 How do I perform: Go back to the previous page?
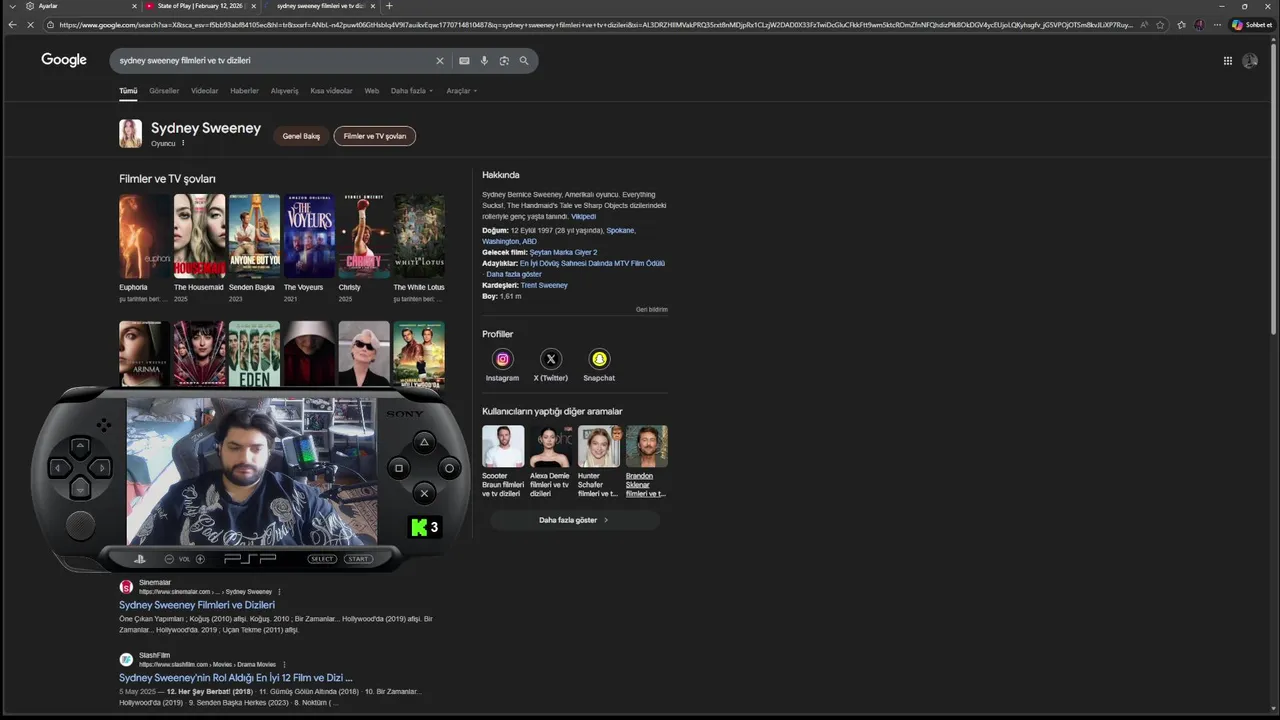click(12, 24)
